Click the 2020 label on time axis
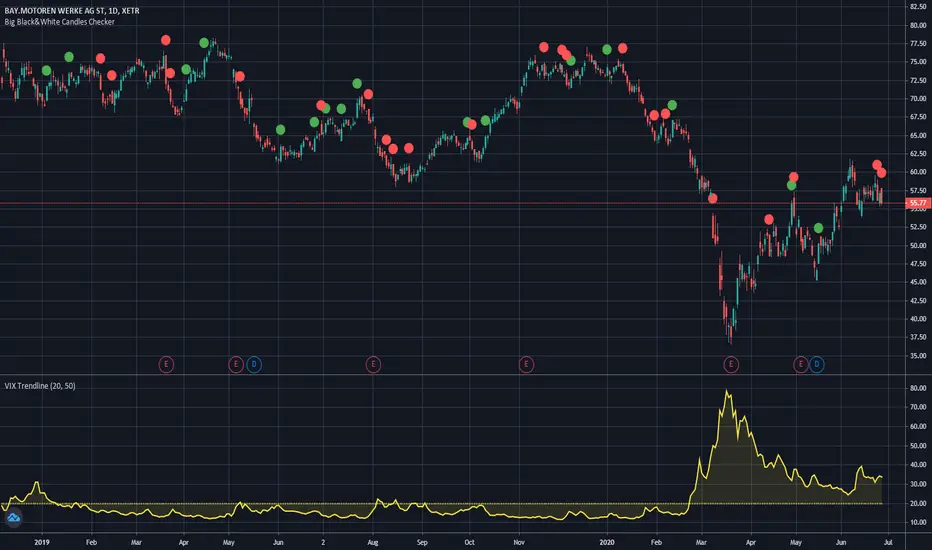 (606, 542)
